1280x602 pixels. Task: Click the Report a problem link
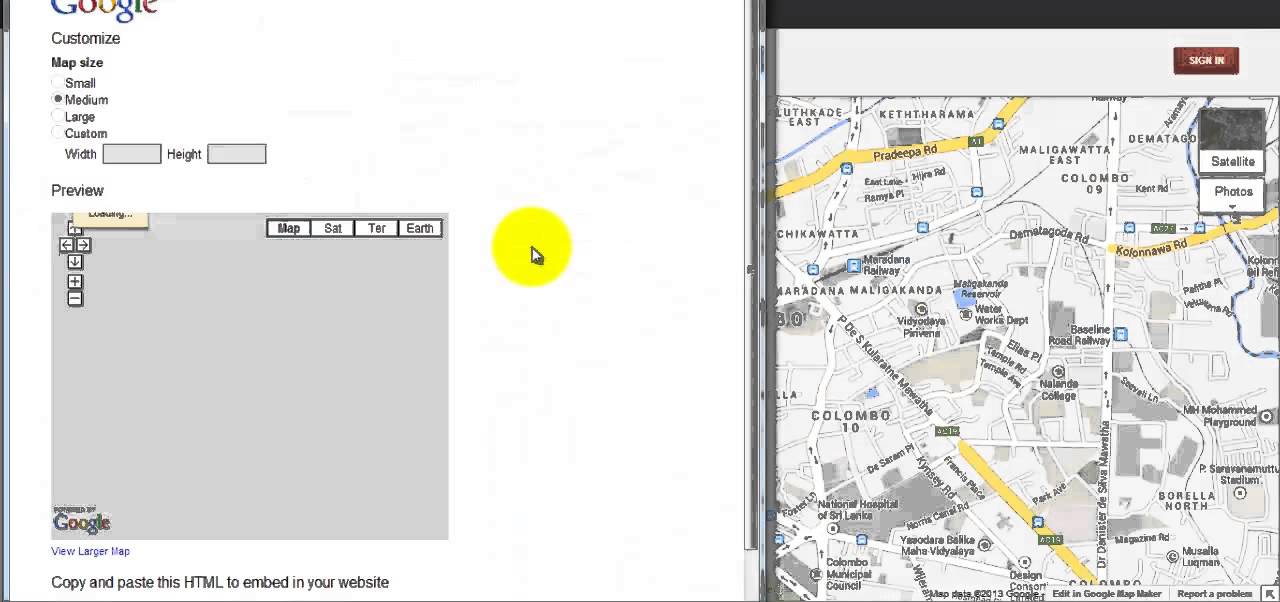coord(1215,594)
